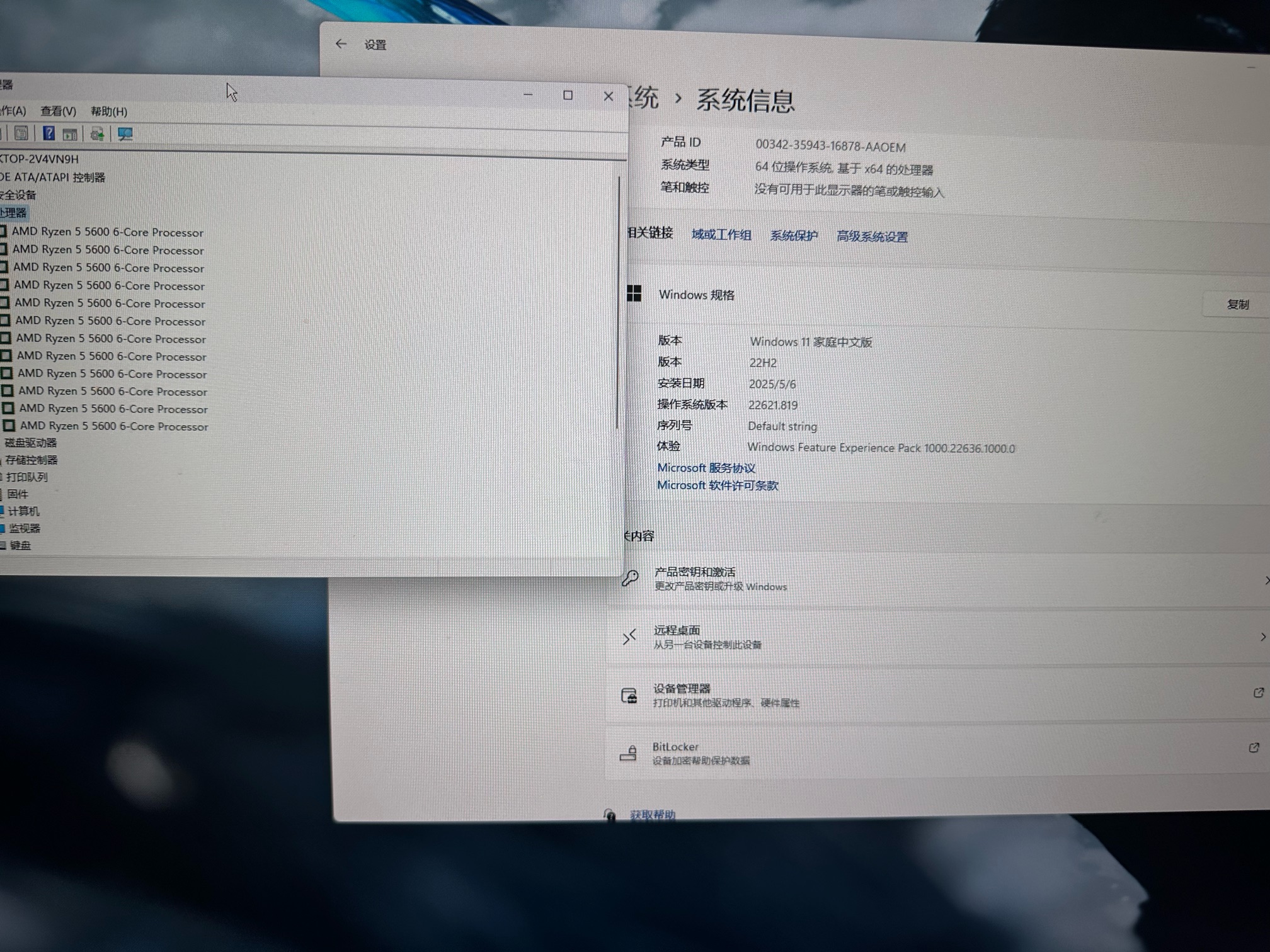1270x952 pixels.
Task: Click 64 位操作系统 system type value
Action: pos(844,168)
